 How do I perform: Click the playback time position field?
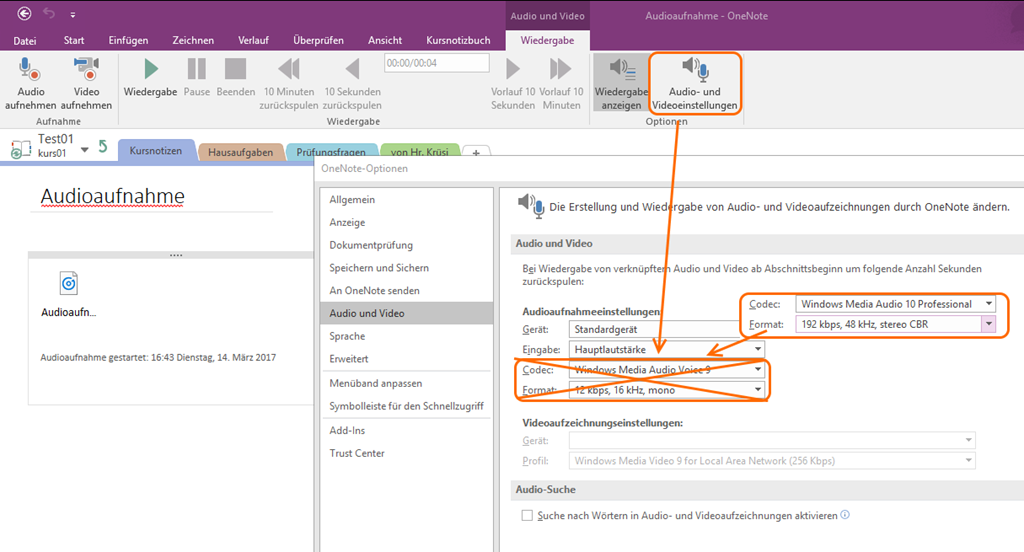[x=436, y=63]
